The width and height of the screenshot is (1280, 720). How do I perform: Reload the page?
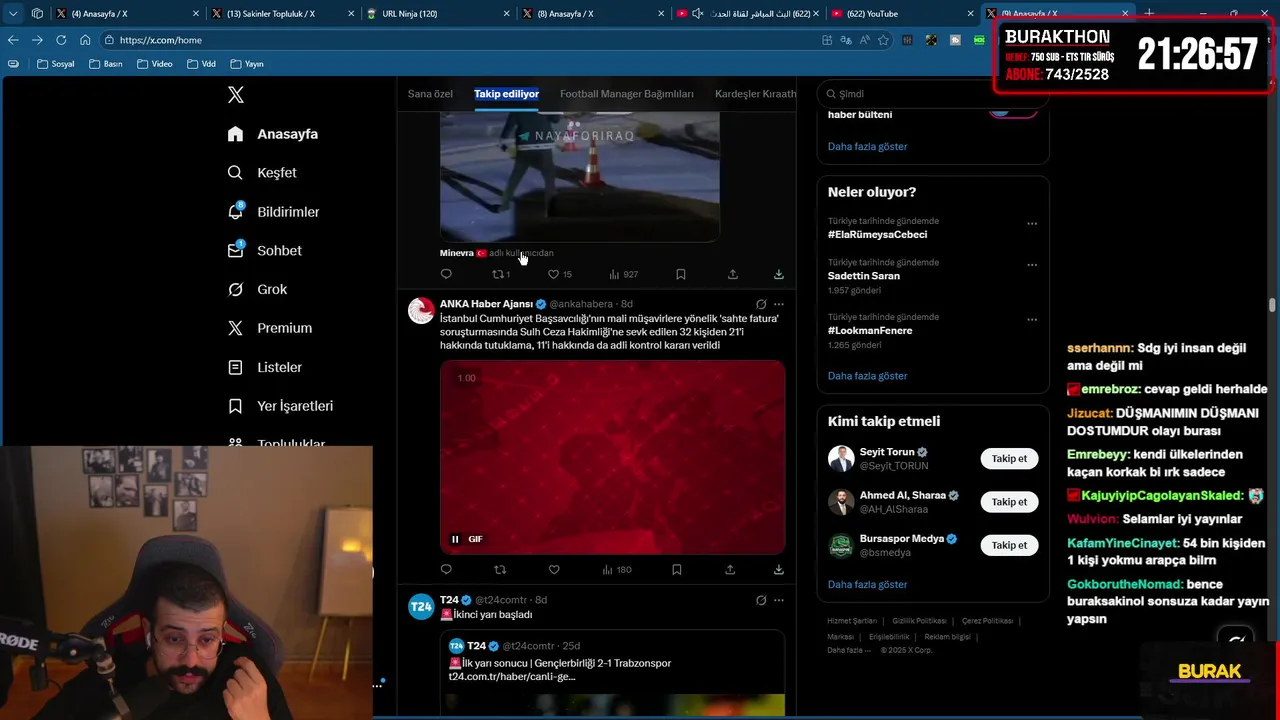coord(61,40)
